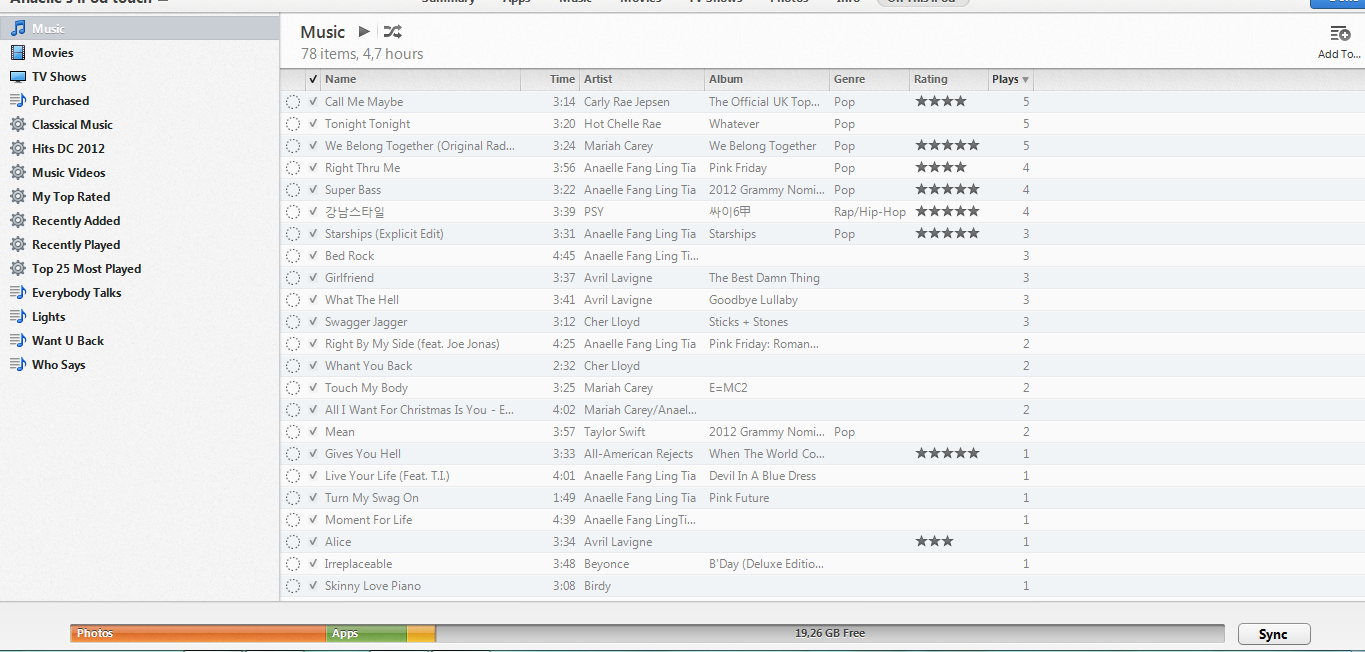Screen dimensions: 1365x652
Task: Sort songs by Artist column
Action: point(642,79)
